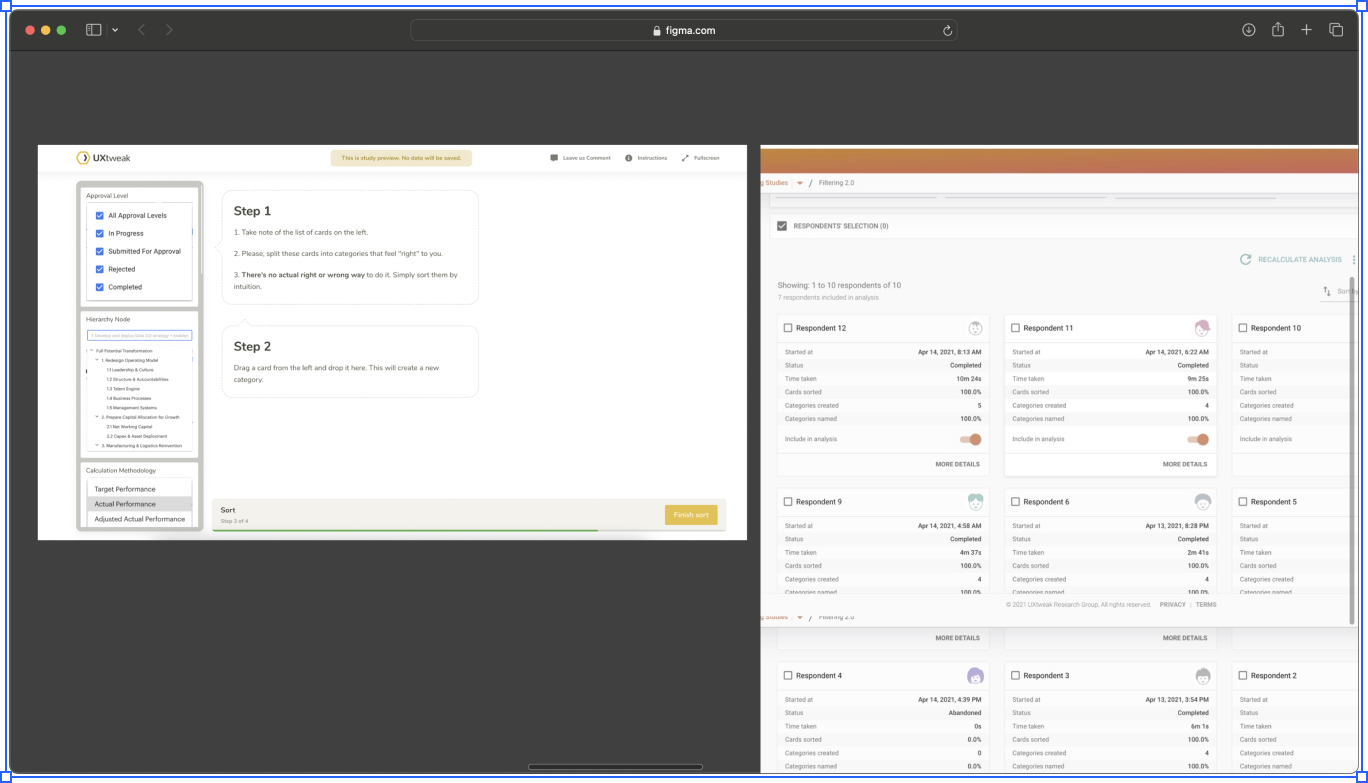Select 1.3 Talent Engine tree item

(124, 389)
